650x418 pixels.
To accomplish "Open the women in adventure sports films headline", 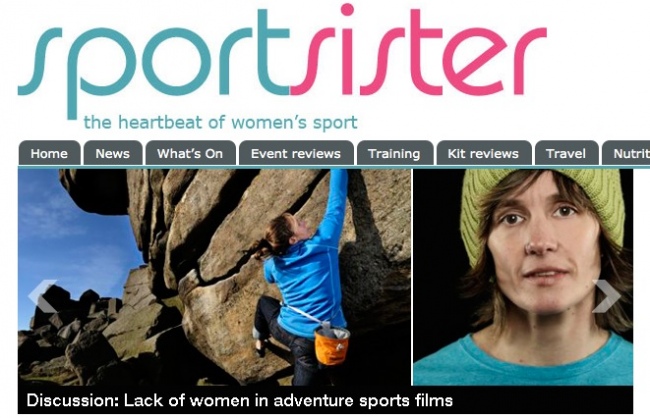I will point(240,401).
